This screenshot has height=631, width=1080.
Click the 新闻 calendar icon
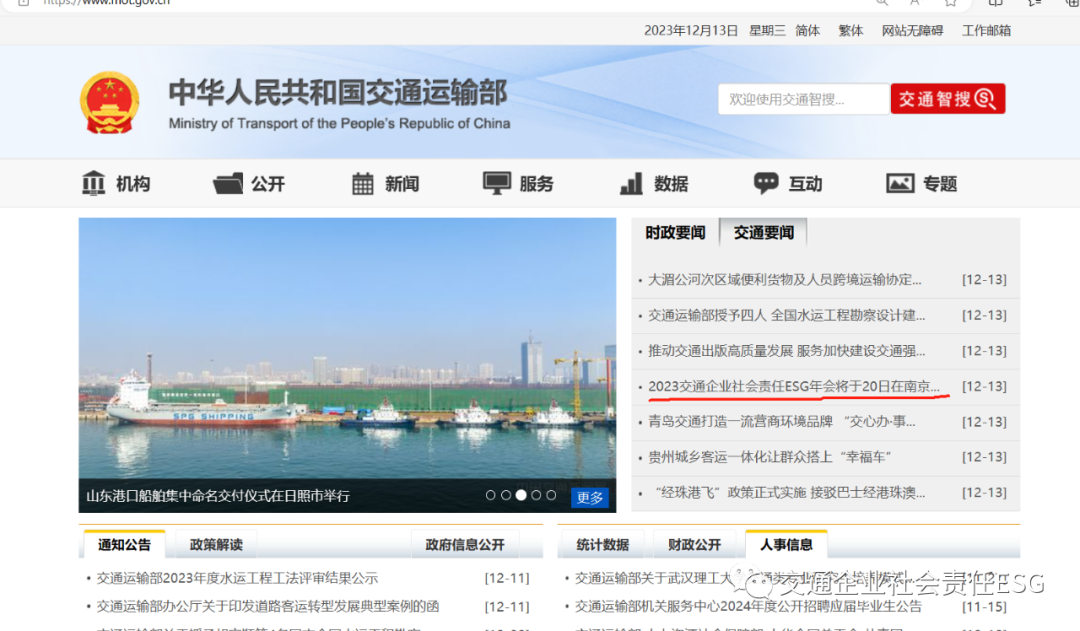pyautogui.click(x=362, y=183)
